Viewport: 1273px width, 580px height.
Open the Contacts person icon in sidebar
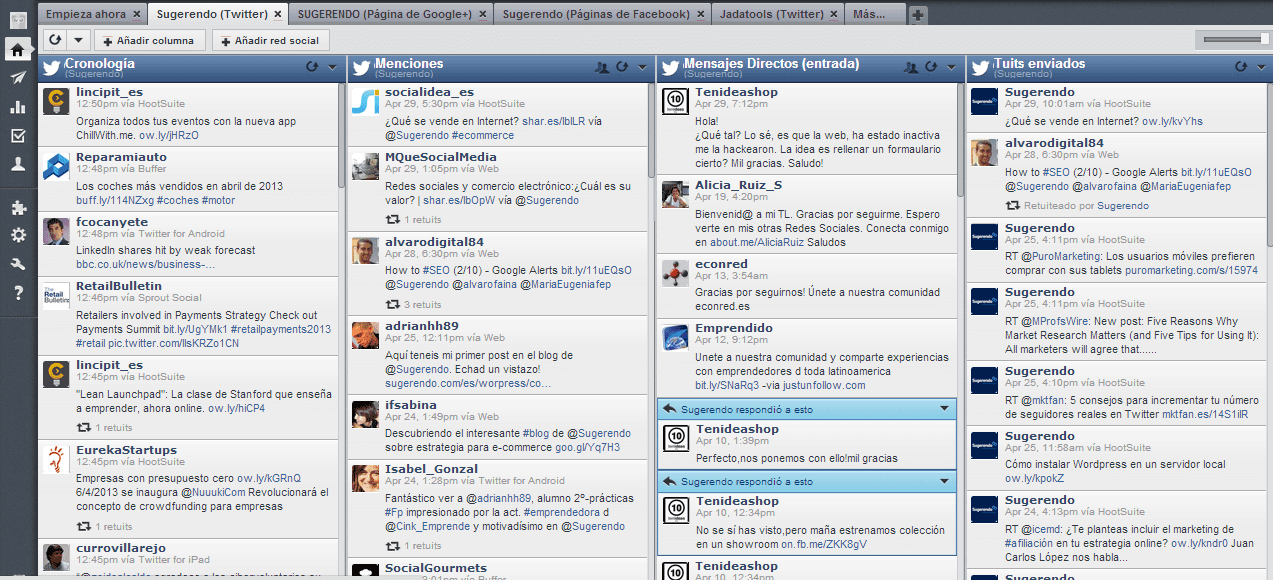click(17, 165)
